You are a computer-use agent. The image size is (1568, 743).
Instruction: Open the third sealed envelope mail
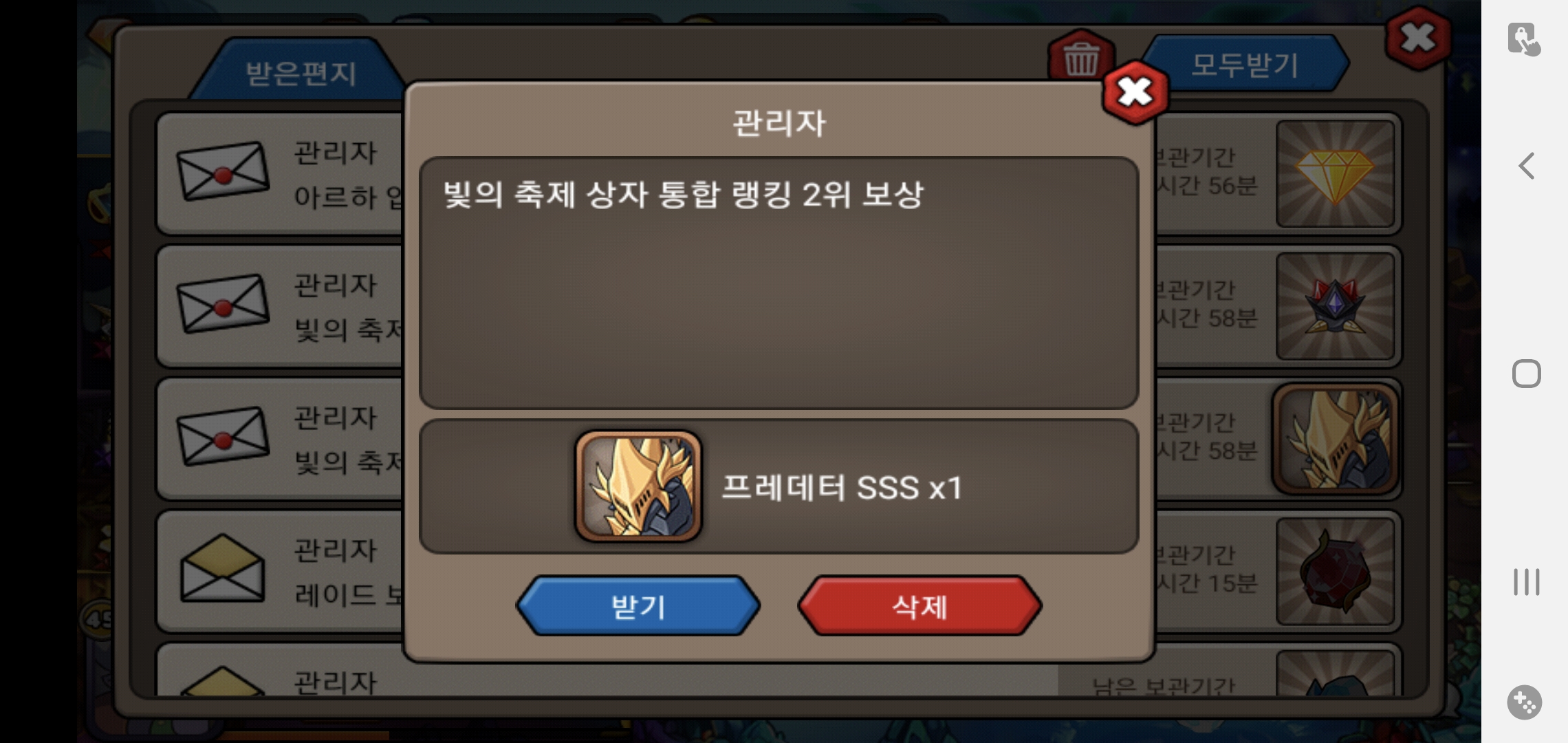223,437
